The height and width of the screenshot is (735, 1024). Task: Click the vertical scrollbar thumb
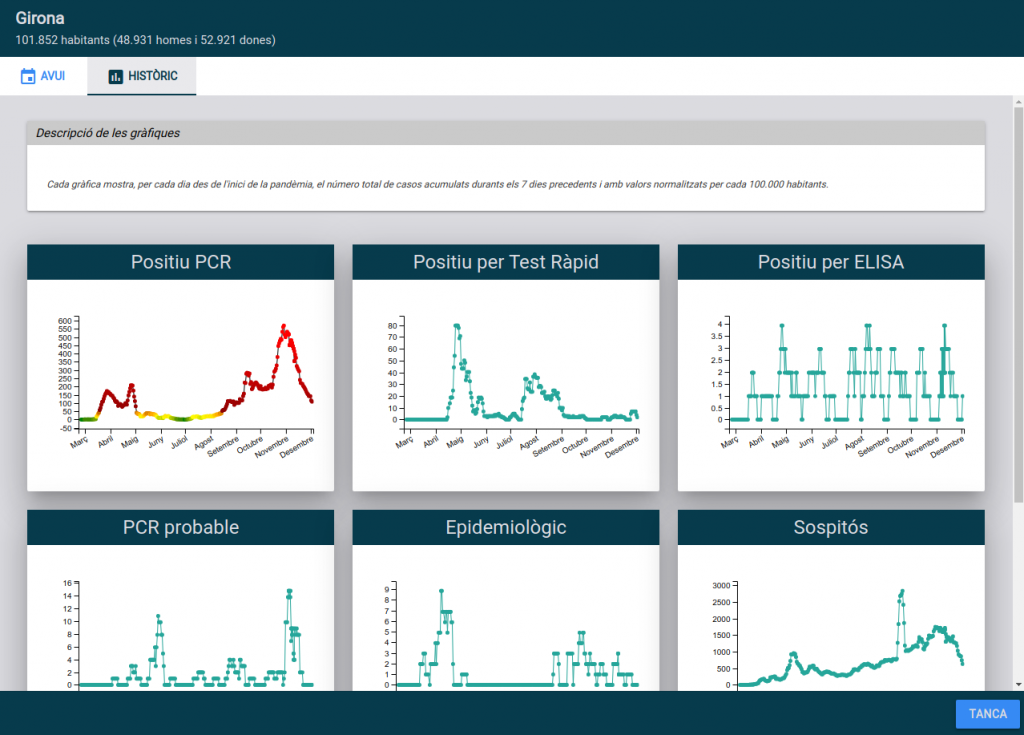[x=1018, y=305]
